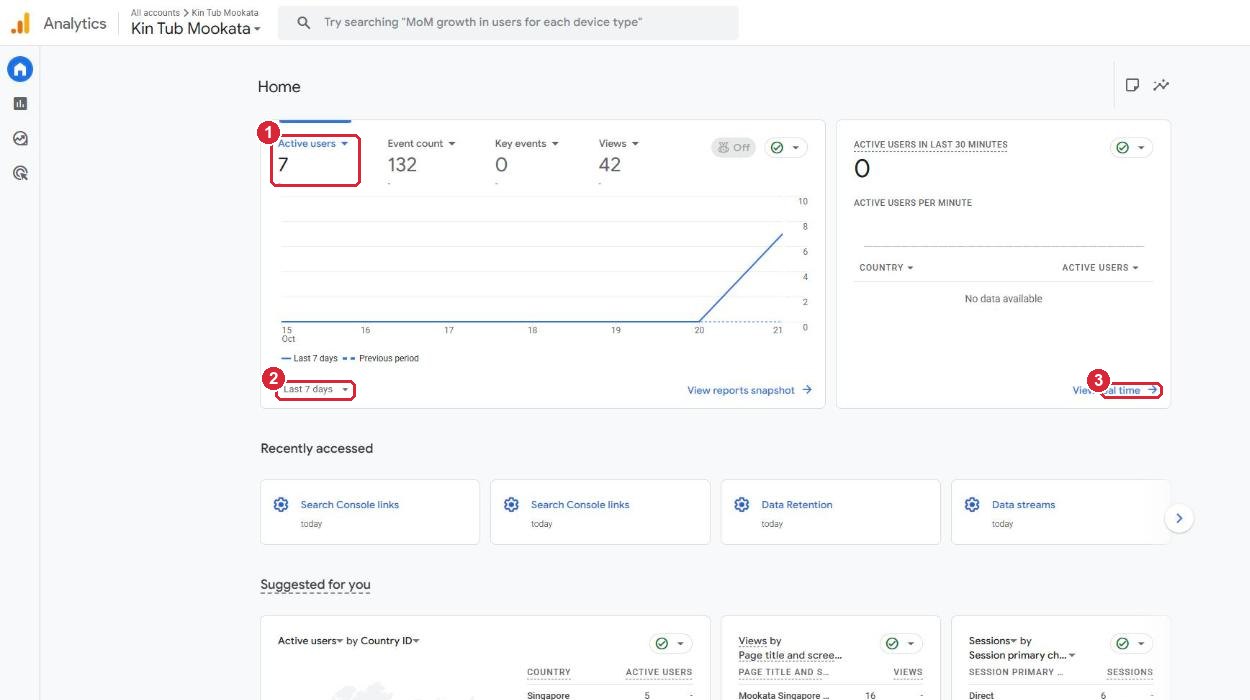1250x700 pixels.
Task: Click the Direct row in sessions table
Action: 1061,695
